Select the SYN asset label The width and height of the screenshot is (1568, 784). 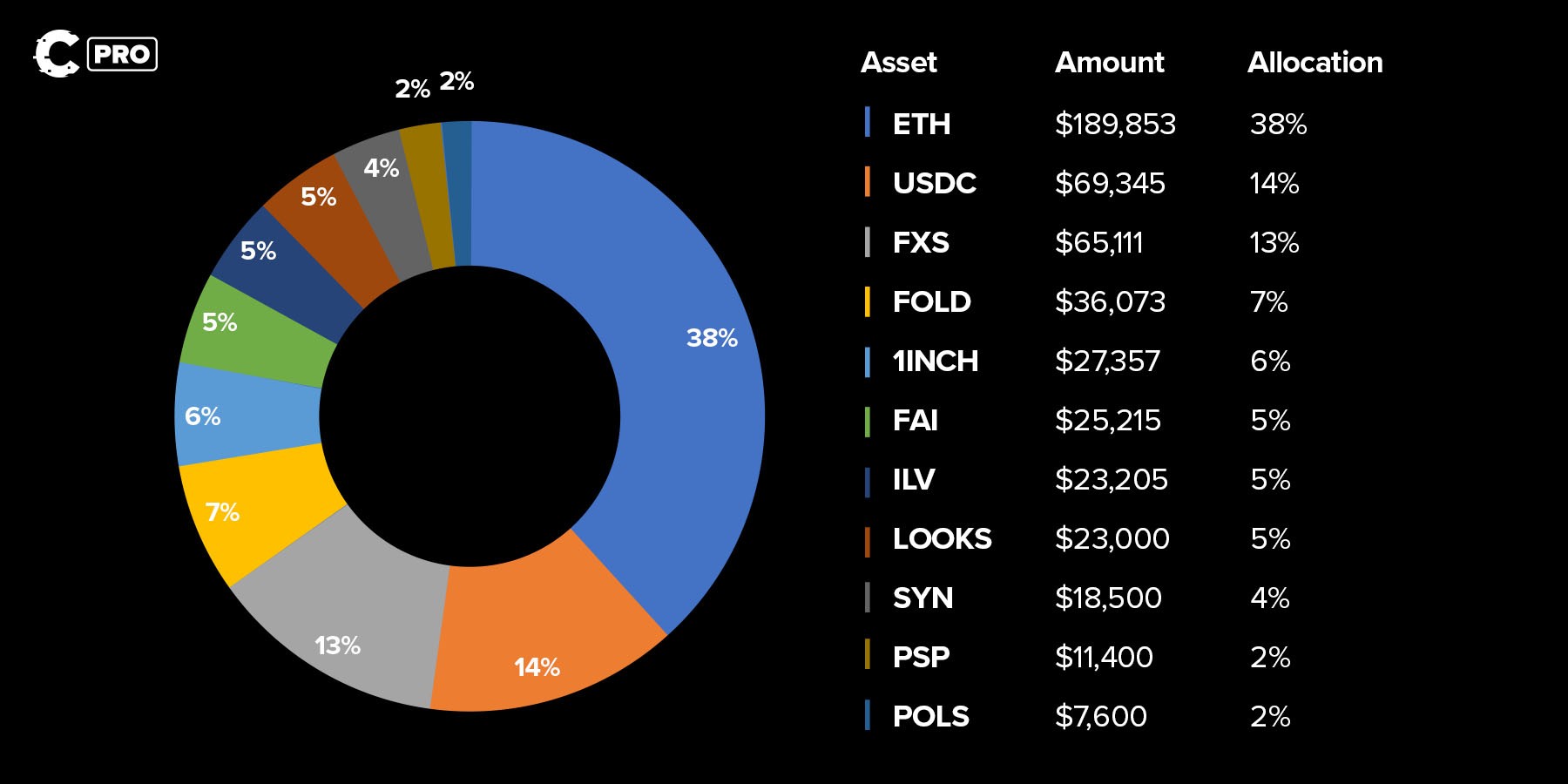[923, 598]
